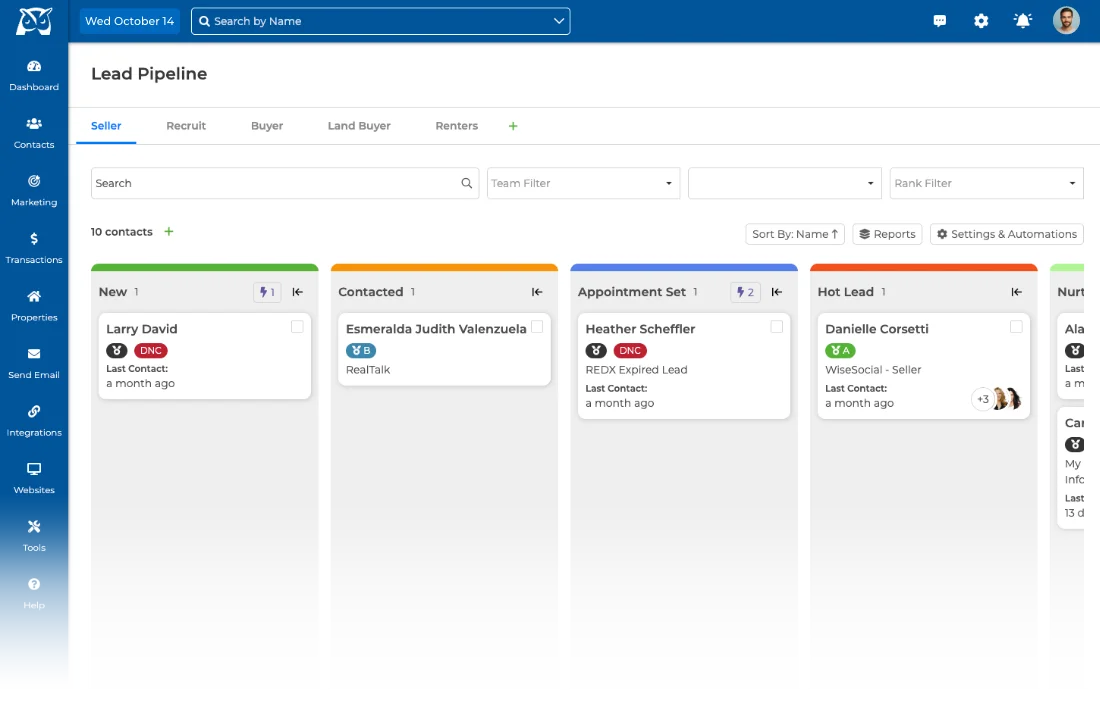
Task: Open the Dashboard sidebar item
Action: [34, 76]
